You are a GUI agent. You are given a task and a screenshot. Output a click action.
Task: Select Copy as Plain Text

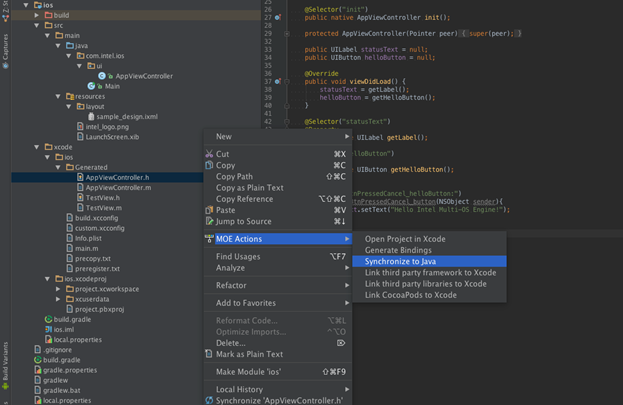click(278, 188)
